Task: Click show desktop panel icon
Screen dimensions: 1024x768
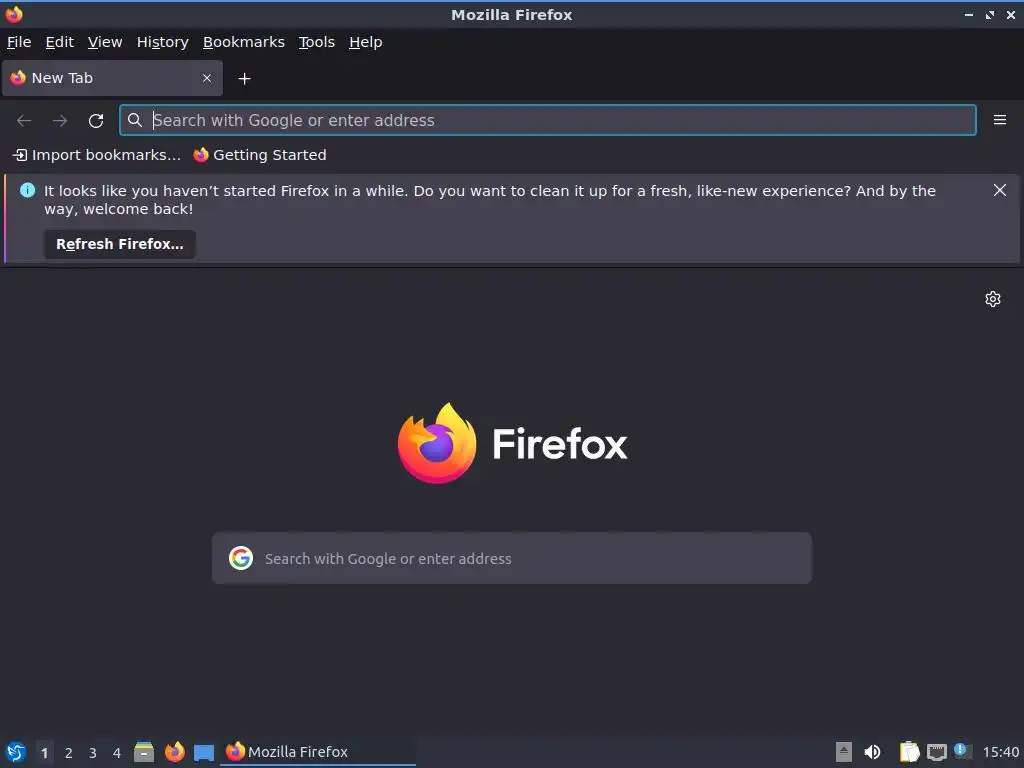Action: click(204, 752)
